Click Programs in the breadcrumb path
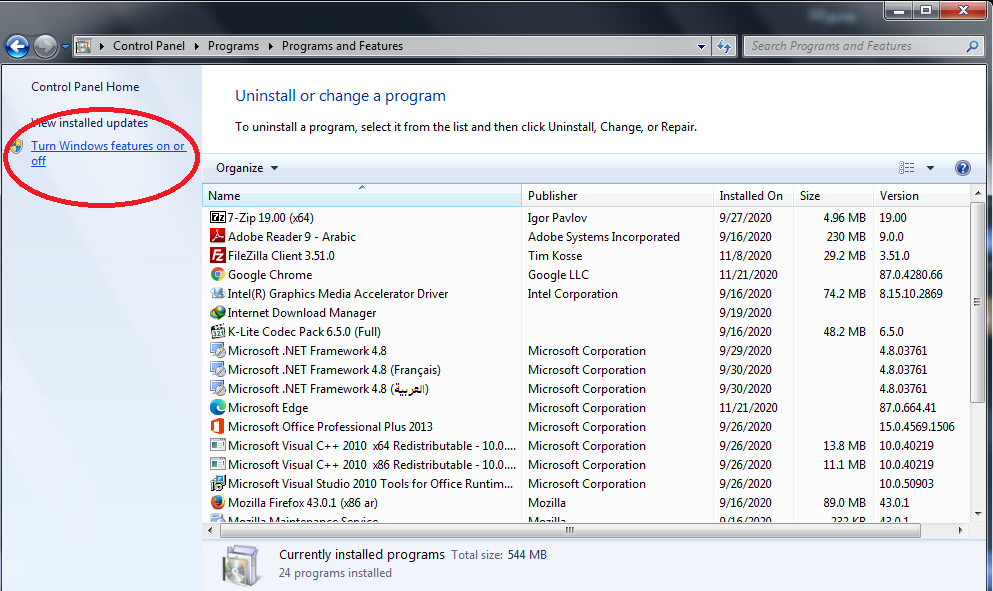993x591 pixels. coord(233,46)
